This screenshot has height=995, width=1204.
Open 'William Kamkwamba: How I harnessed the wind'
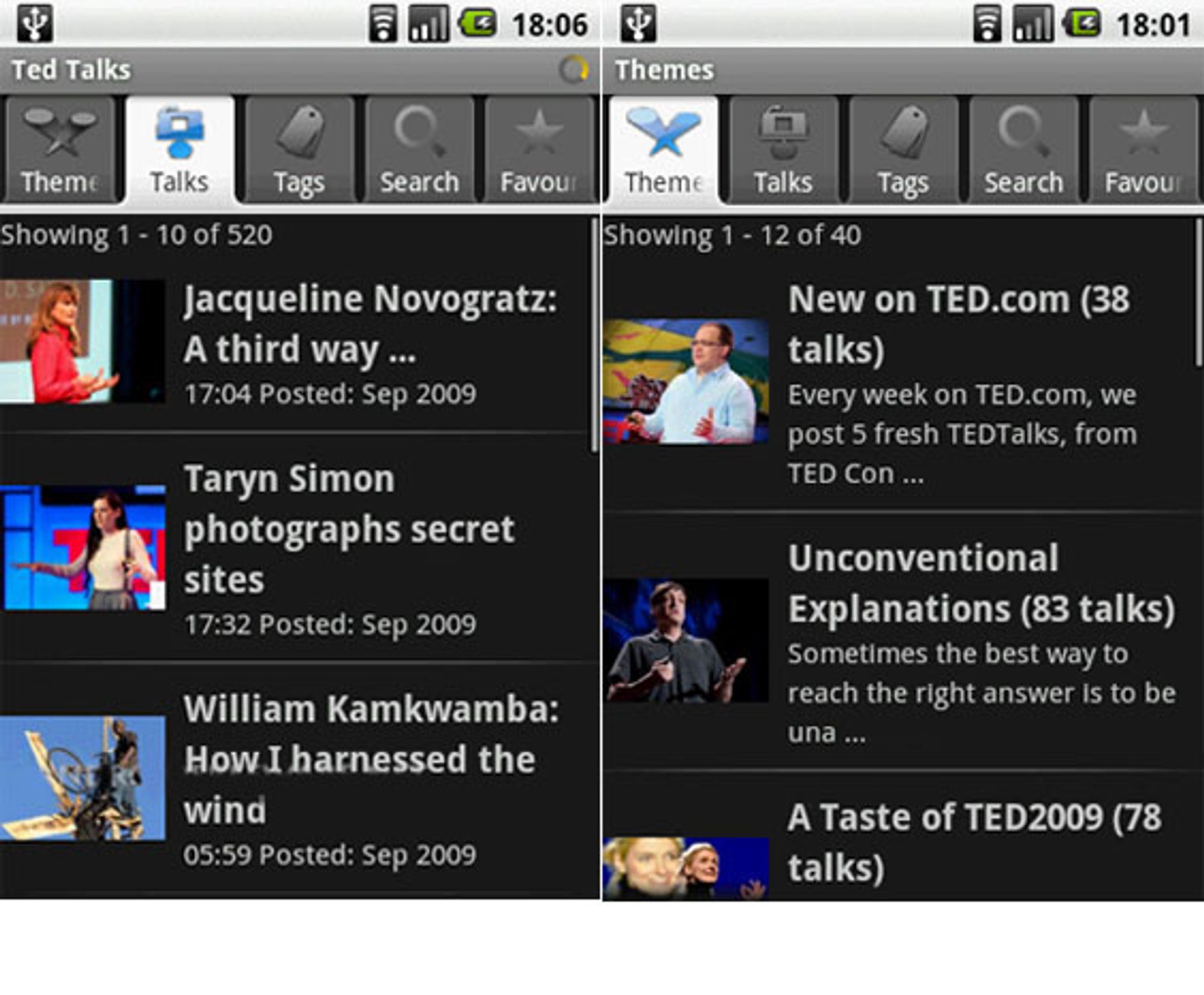click(371, 760)
